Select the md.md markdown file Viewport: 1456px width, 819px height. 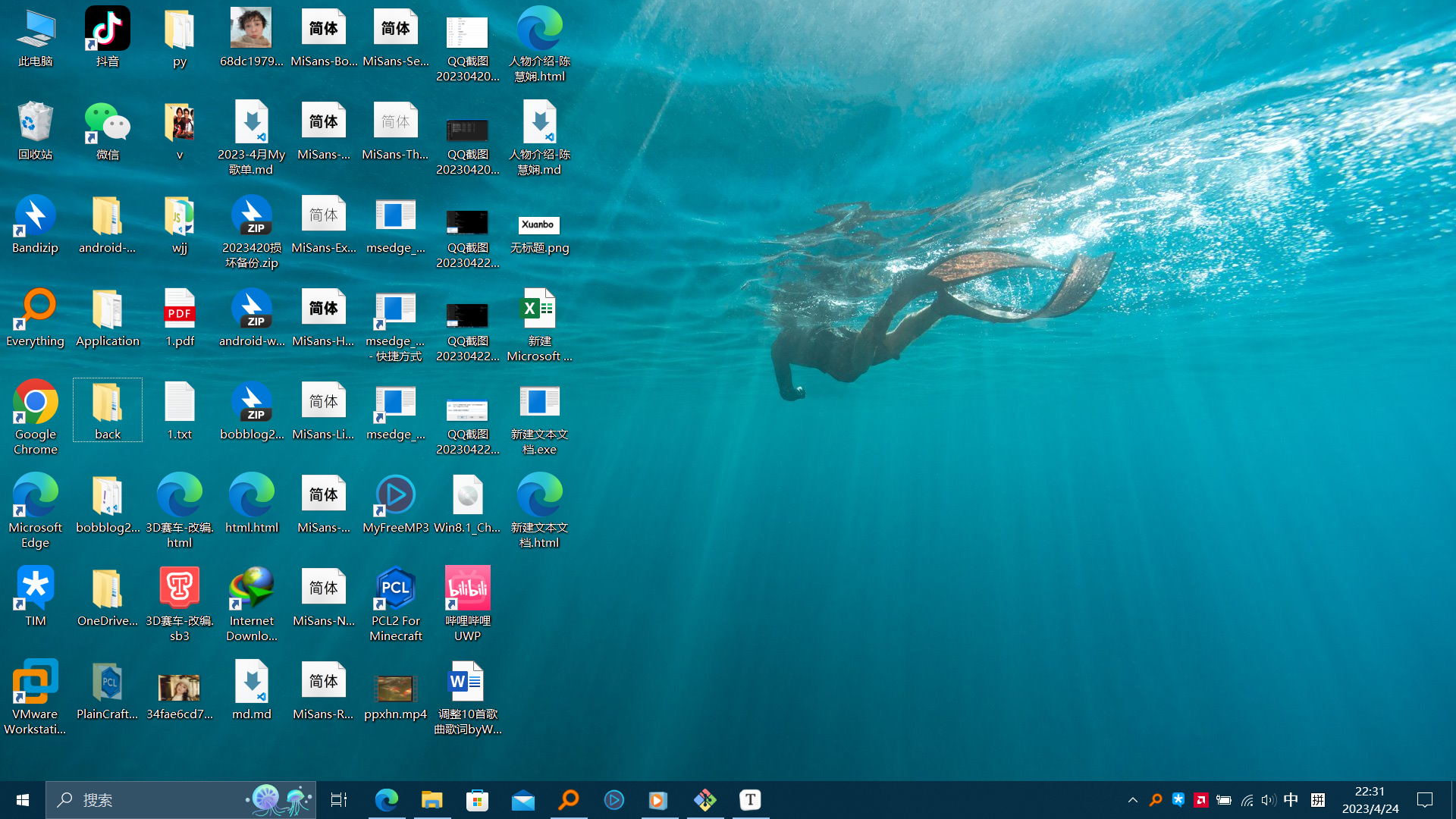(252, 690)
